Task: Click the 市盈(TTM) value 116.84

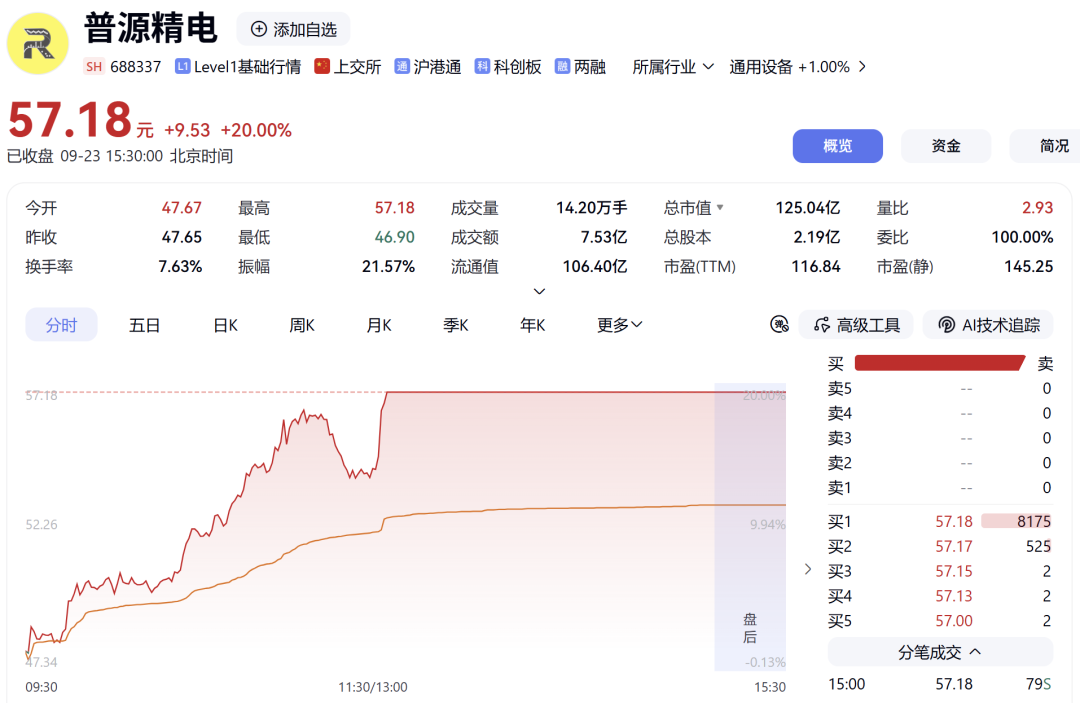Action: [816, 266]
